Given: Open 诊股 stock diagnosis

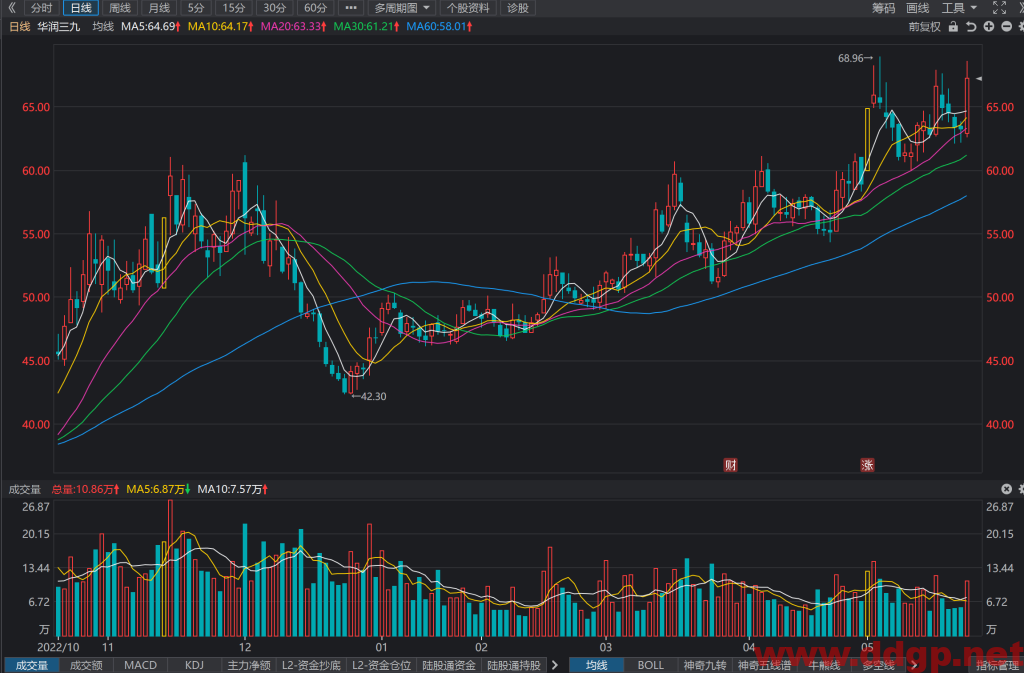Looking at the screenshot, I should click(x=518, y=8).
